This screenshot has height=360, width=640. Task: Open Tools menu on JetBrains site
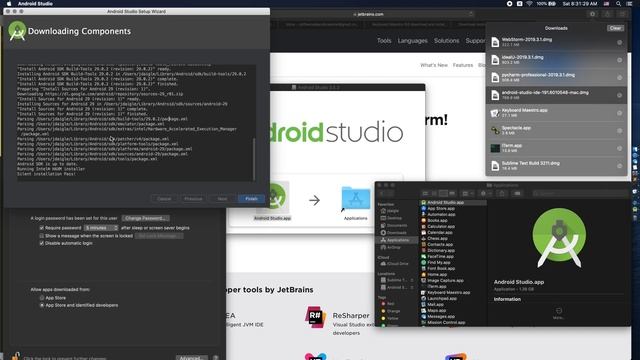(384, 41)
